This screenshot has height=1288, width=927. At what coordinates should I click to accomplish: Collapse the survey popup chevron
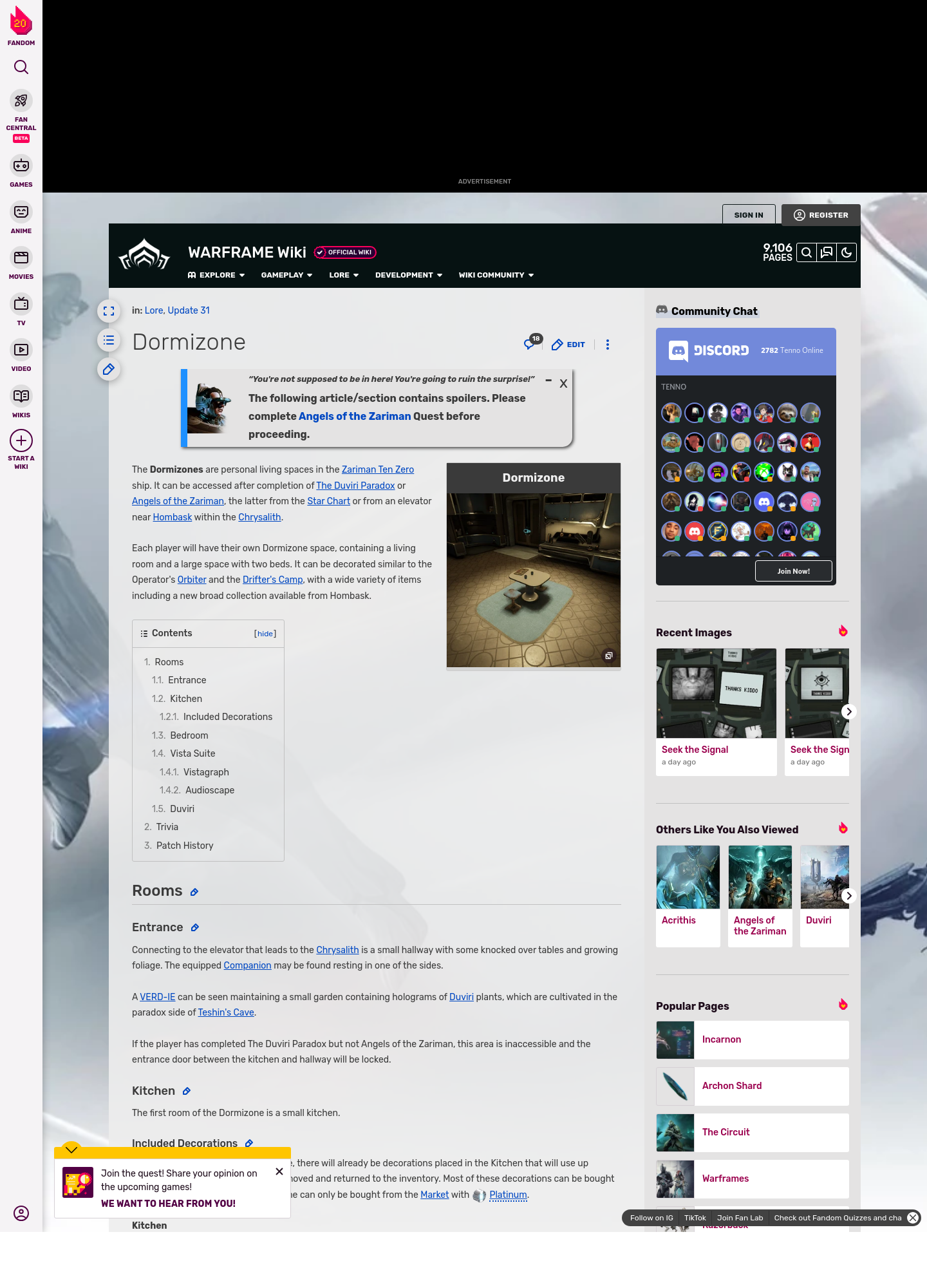(71, 1150)
